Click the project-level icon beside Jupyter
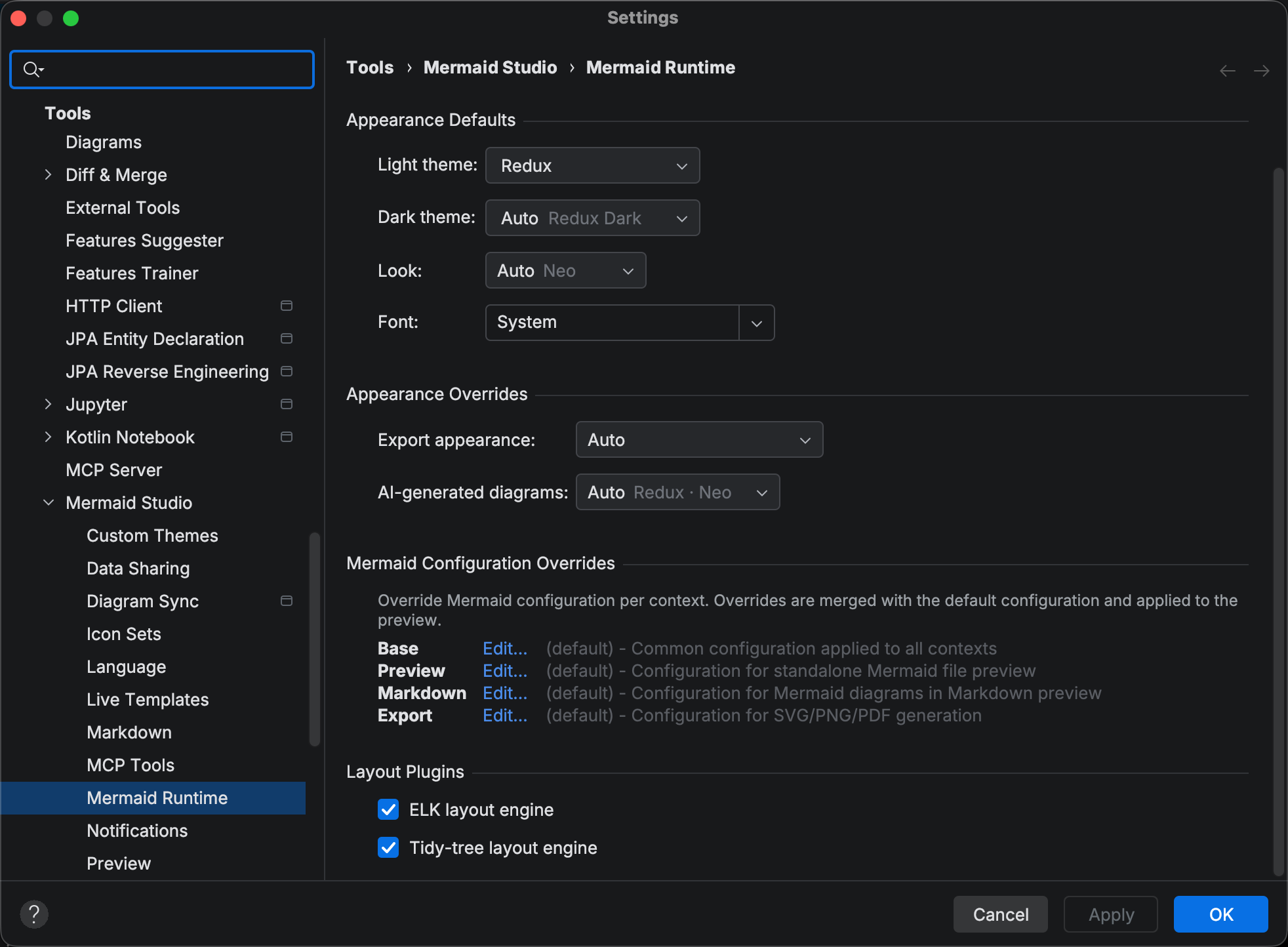 (x=287, y=404)
